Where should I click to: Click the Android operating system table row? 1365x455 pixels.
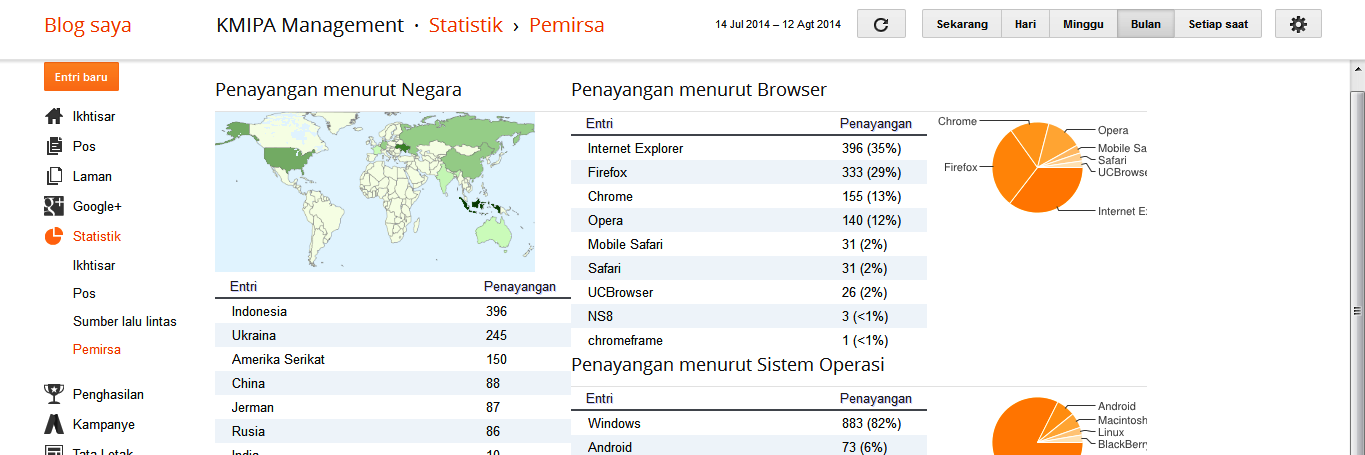point(749,446)
